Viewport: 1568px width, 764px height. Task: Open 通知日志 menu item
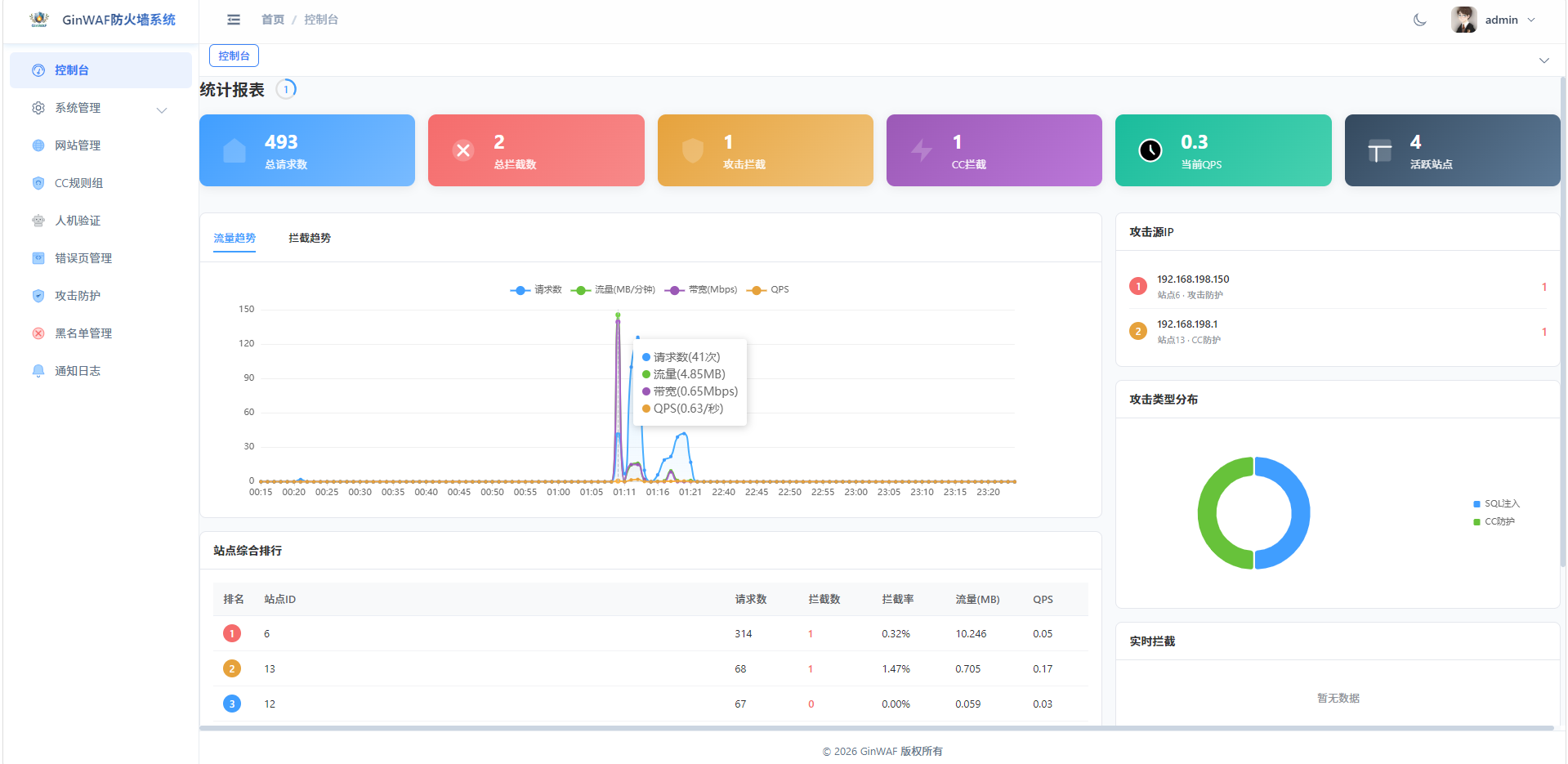[101, 371]
